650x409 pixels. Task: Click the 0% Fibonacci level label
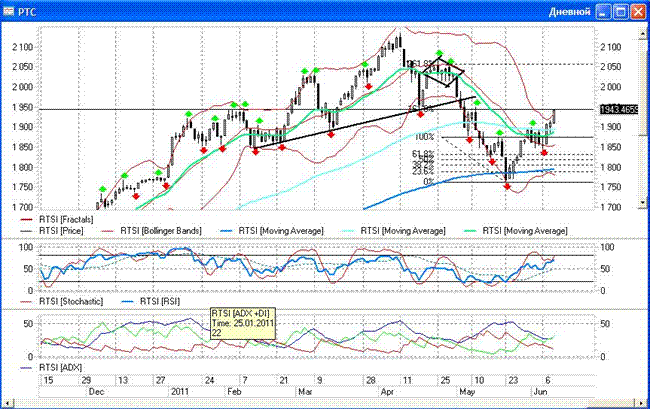tap(428, 182)
